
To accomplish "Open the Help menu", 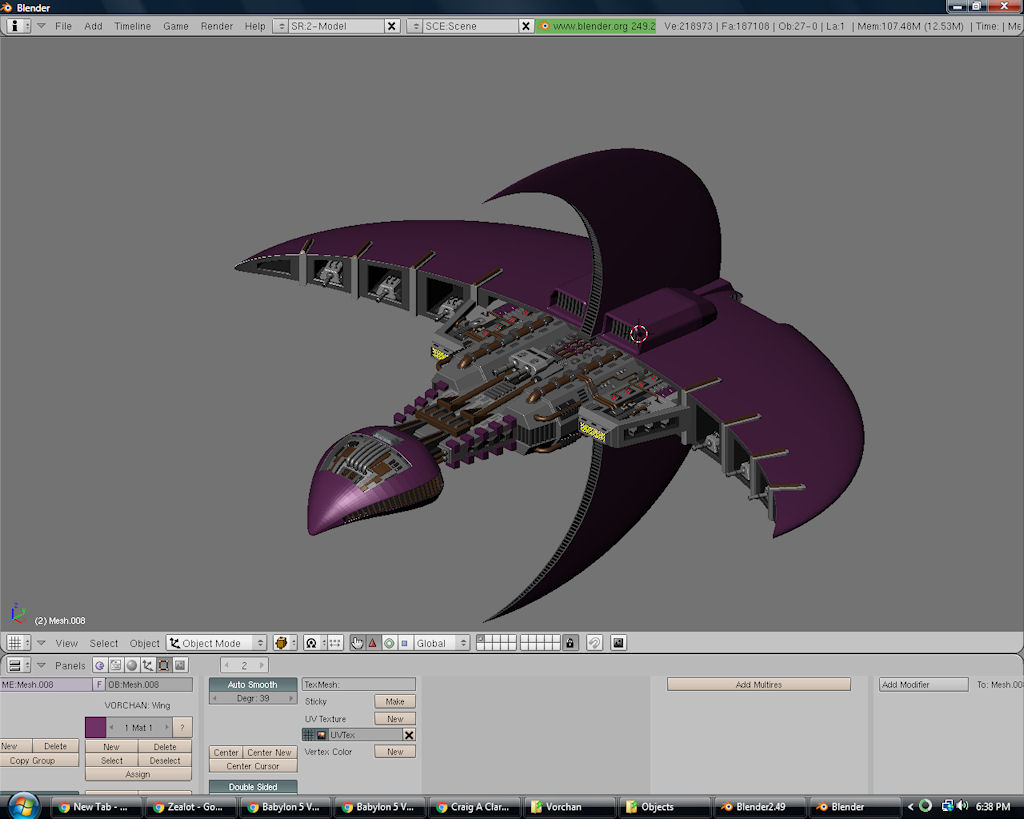I will pyautogui.click(x=255, y=26).
